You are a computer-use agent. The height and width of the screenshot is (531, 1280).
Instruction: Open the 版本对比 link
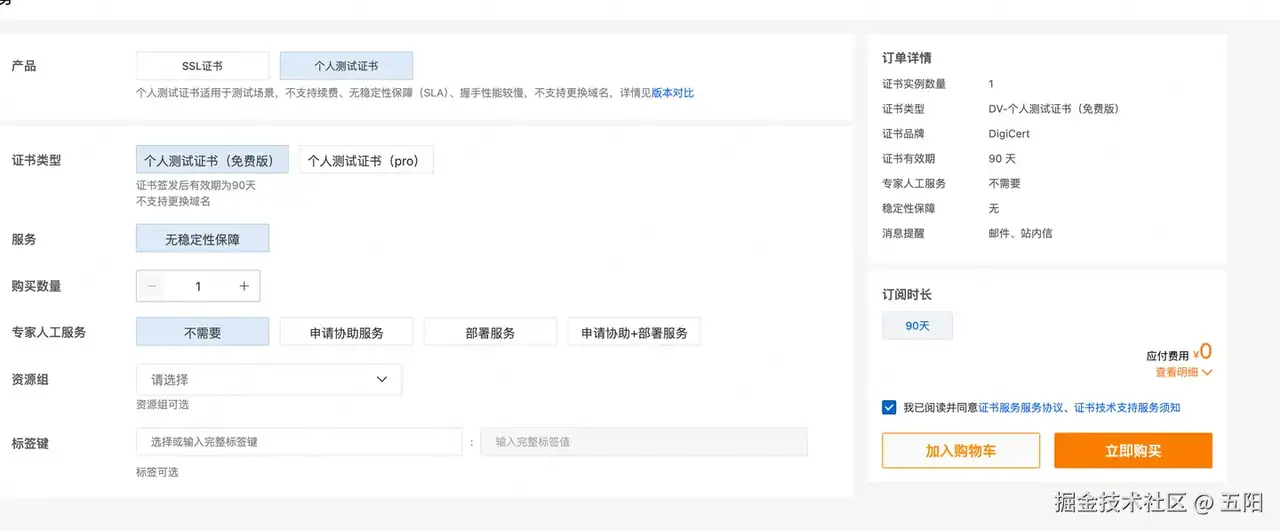coord(673,93)
